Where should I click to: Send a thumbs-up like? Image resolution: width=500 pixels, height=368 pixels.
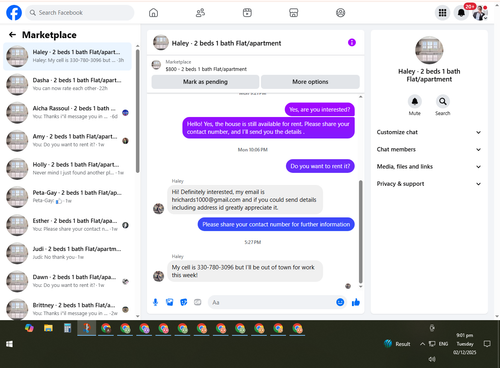point(356,302)
